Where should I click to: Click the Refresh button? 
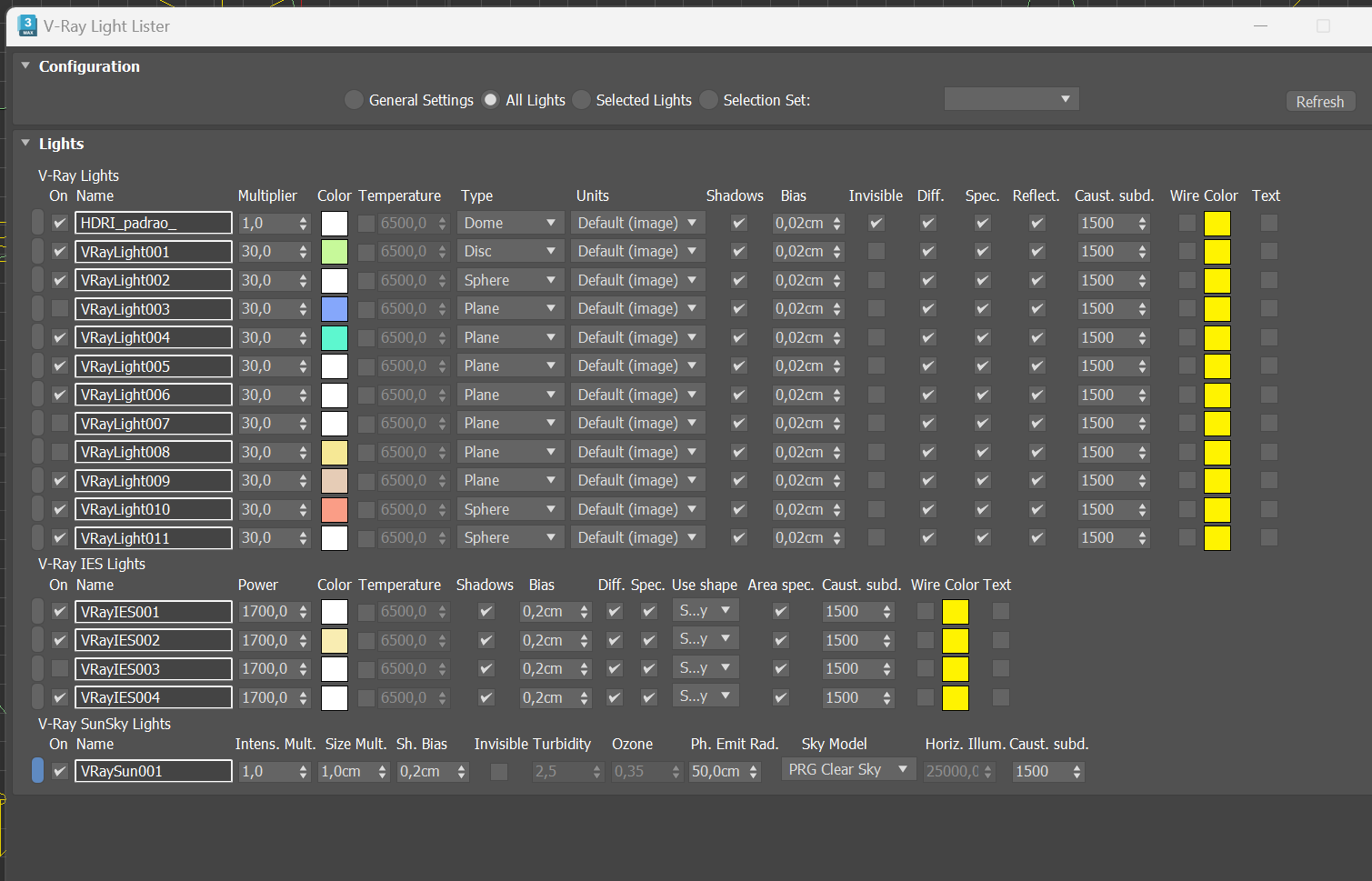coord(1320,102)
